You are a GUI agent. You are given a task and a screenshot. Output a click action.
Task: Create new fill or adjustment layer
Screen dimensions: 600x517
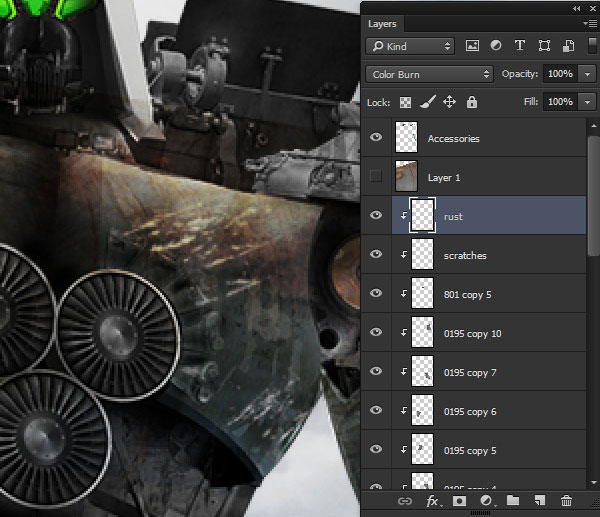(x=487, y=501)
